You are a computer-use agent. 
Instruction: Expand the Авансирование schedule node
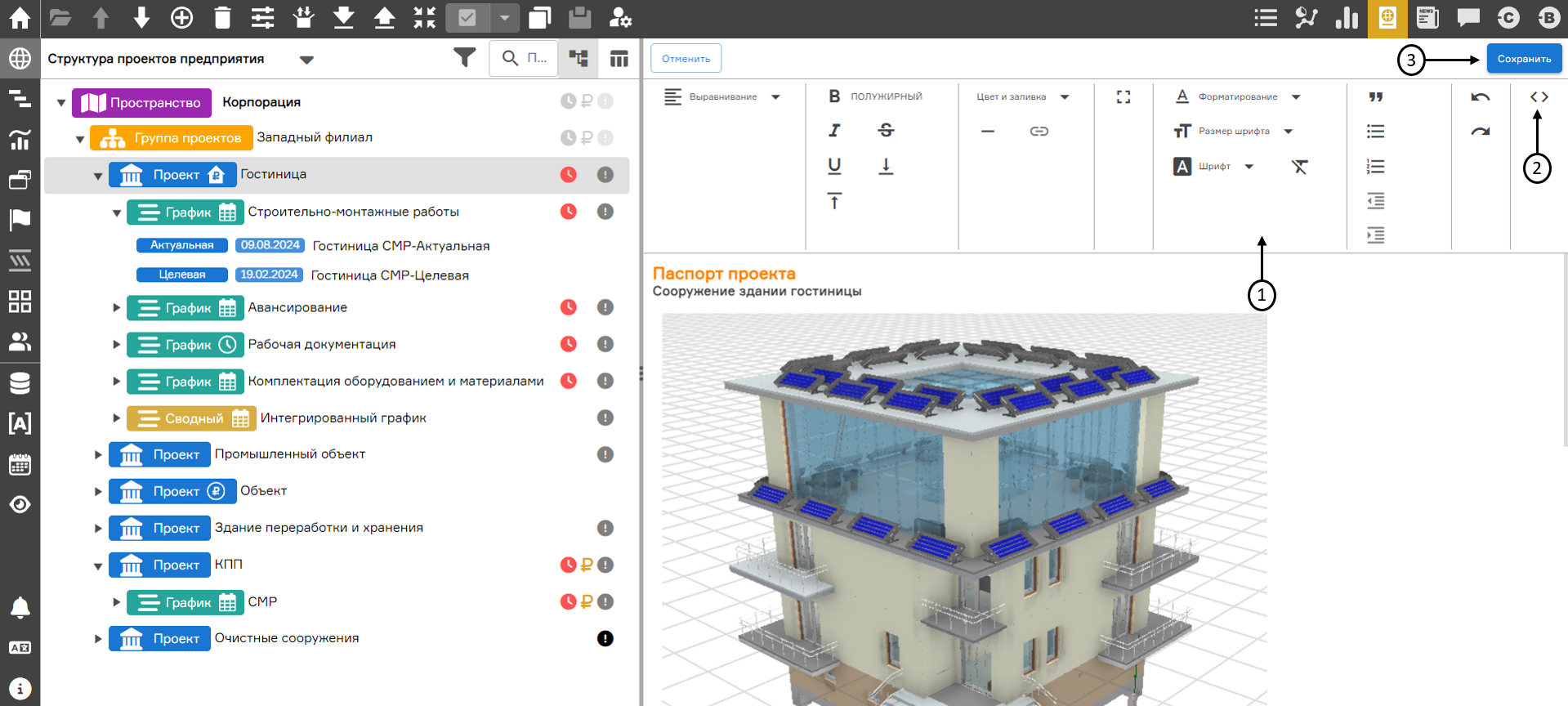[116, 307]
